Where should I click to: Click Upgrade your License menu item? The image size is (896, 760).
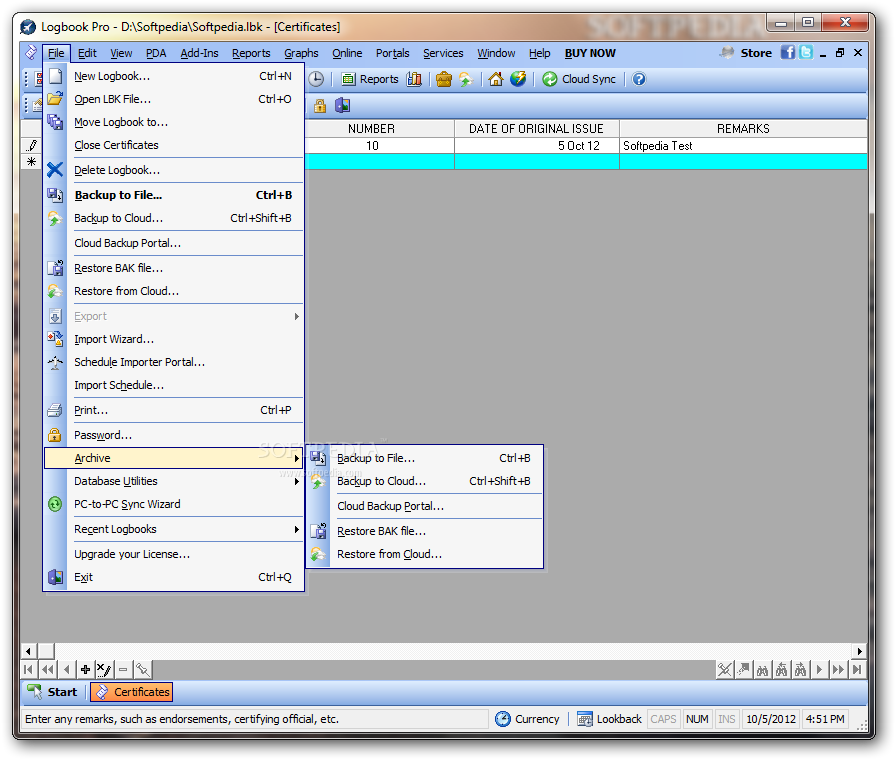click(173, 555)
